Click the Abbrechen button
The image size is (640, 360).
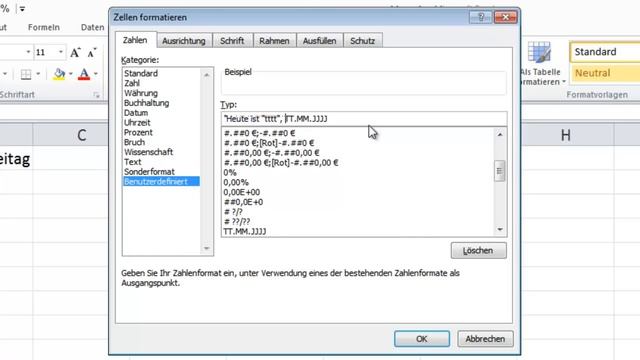point(485,339)
